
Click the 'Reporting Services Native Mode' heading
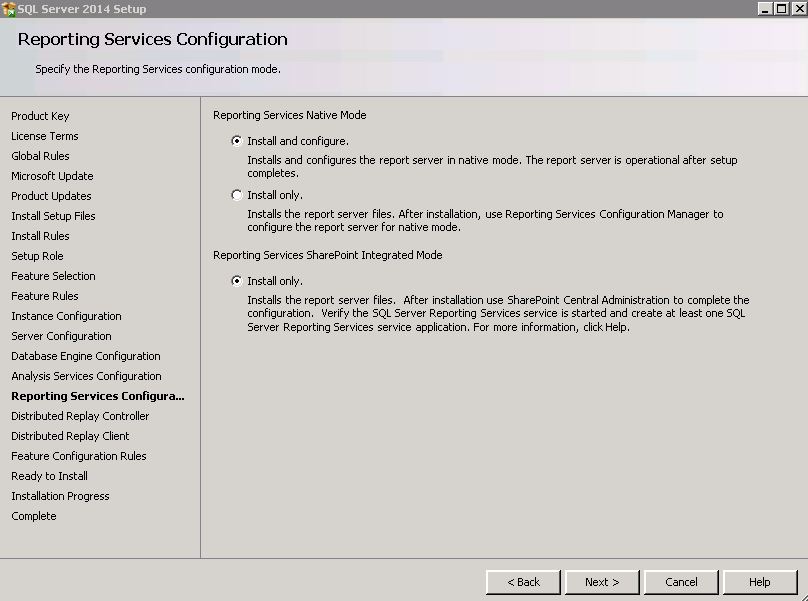coord(290,115)
